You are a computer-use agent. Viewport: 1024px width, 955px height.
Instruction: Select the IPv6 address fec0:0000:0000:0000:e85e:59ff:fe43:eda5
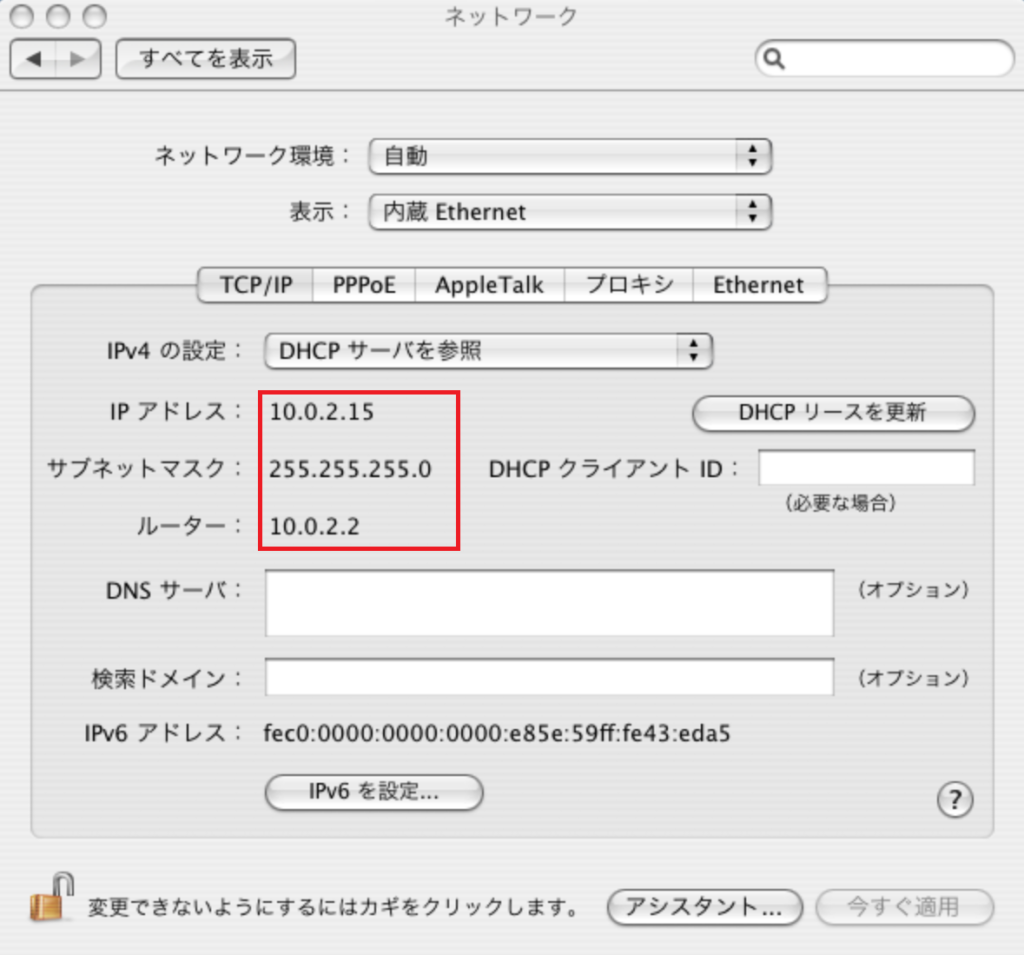coord(497,734)
